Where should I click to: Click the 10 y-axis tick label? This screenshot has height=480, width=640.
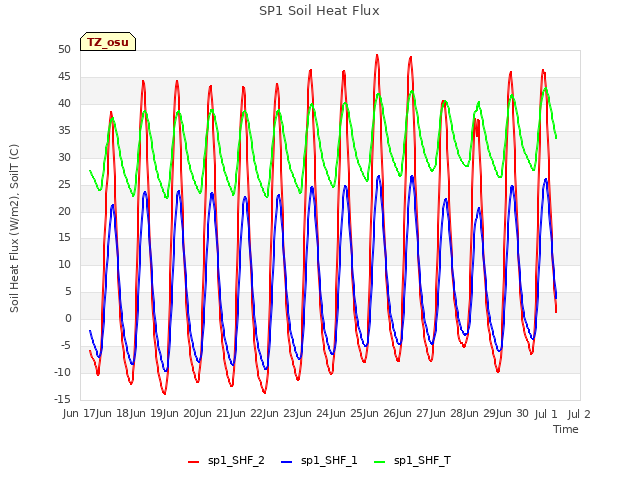point(64,264)
